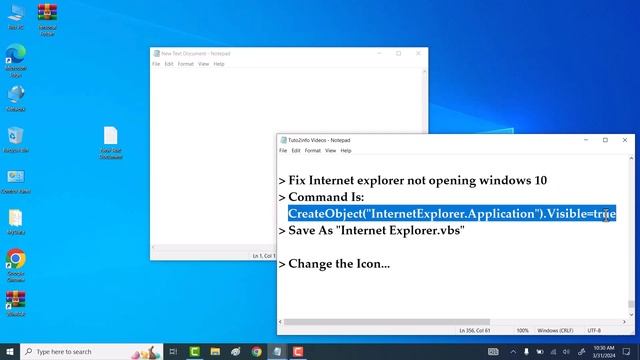
Task: Open the Recycle Bin desktop icon
Action: point(16,140)
